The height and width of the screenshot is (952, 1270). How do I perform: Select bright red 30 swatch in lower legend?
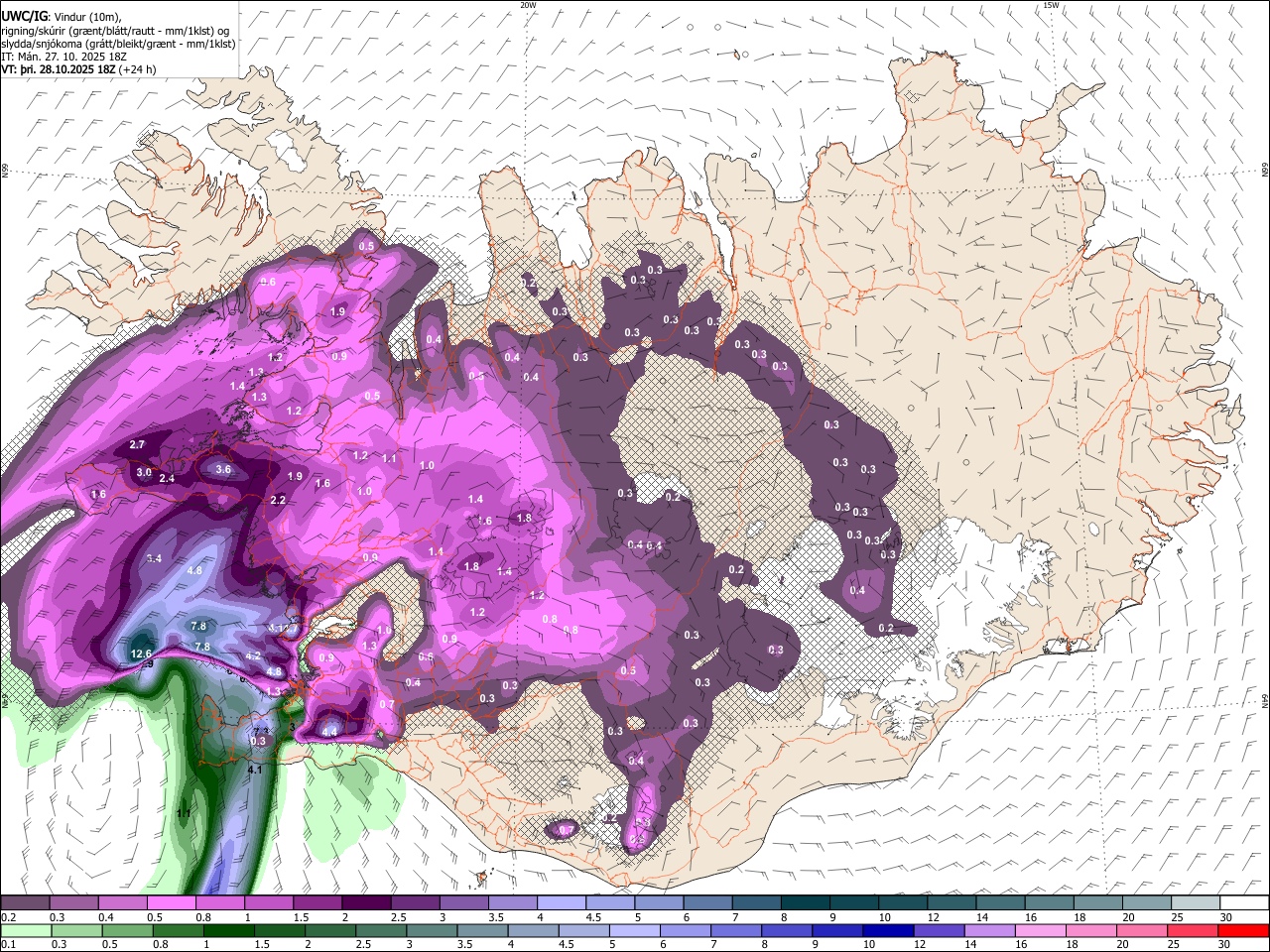[1243, 930]
